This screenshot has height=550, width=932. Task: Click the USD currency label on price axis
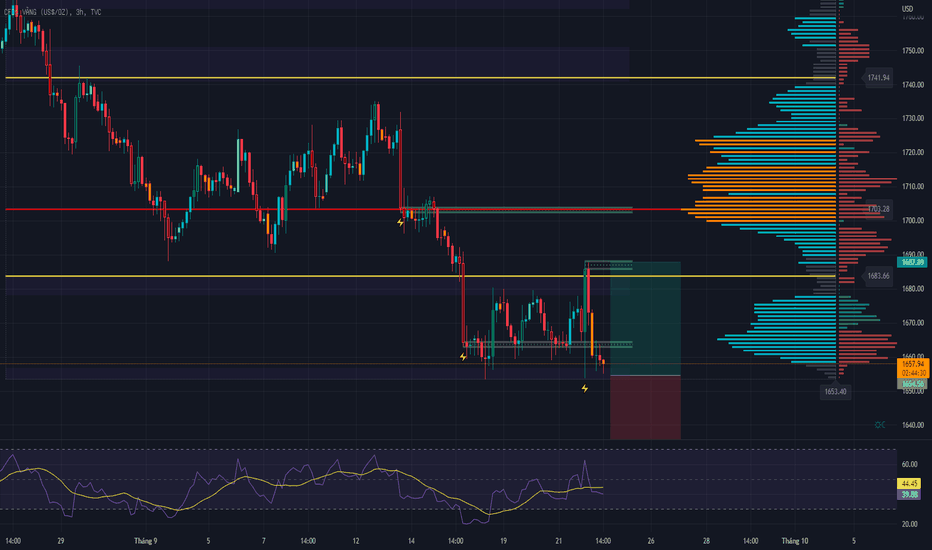907,9
